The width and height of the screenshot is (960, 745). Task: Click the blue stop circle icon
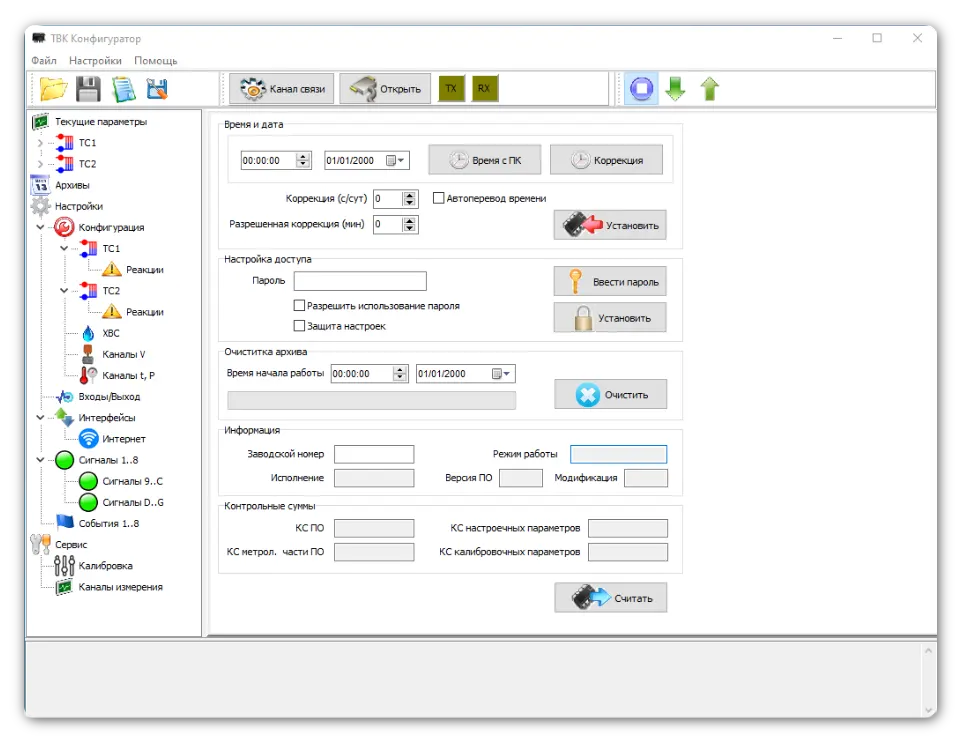(642, 89)
